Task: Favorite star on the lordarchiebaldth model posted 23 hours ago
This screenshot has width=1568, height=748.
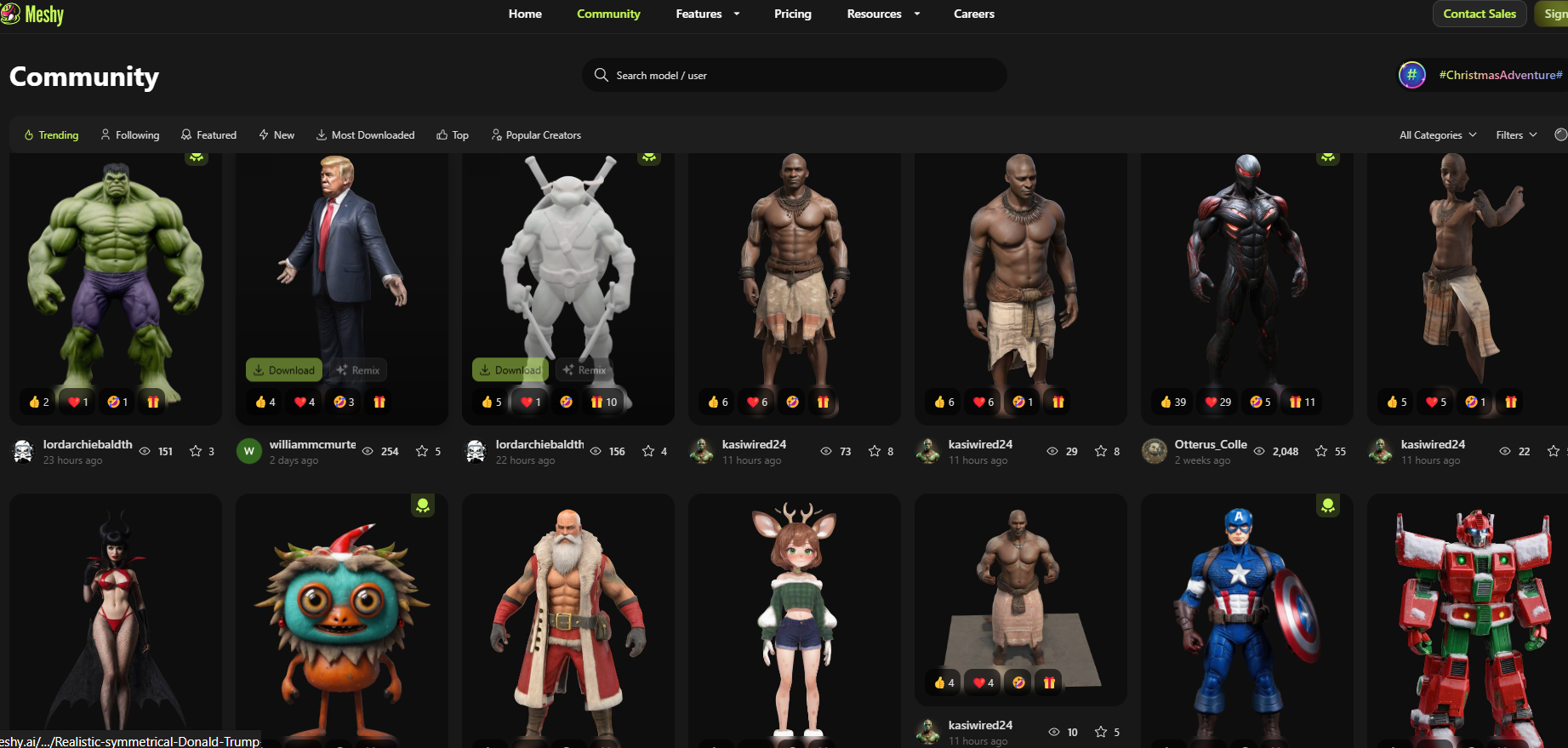Action: (x=196, y=451)
